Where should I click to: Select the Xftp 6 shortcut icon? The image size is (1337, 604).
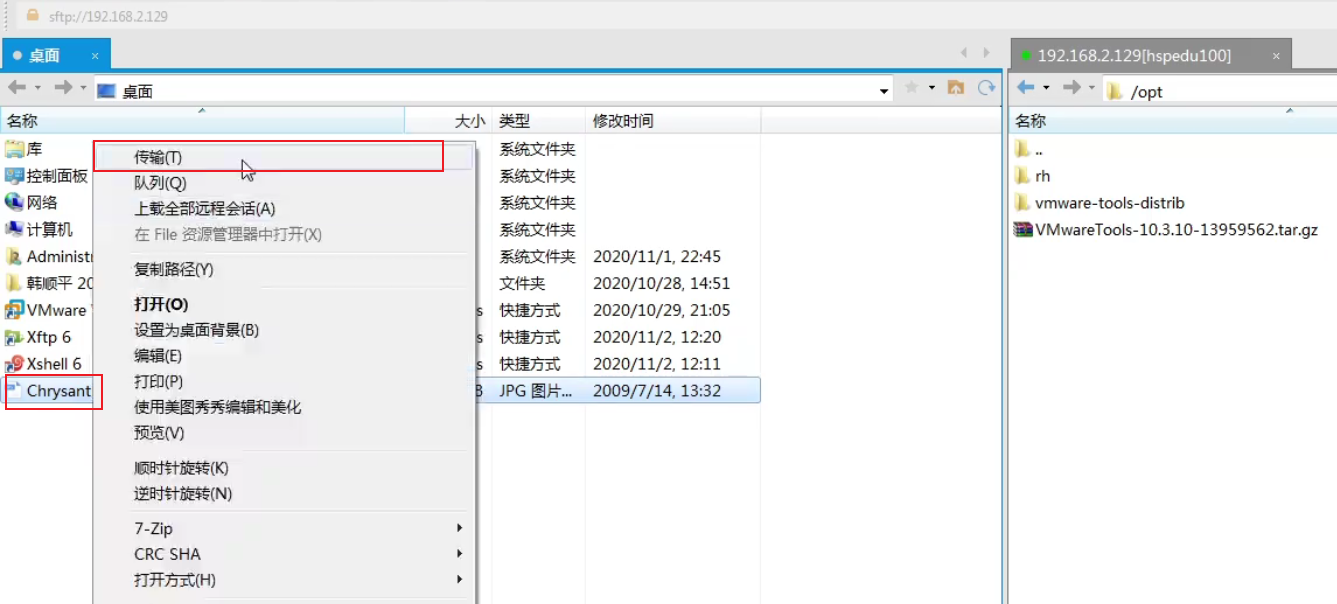[x=14, y=337]
